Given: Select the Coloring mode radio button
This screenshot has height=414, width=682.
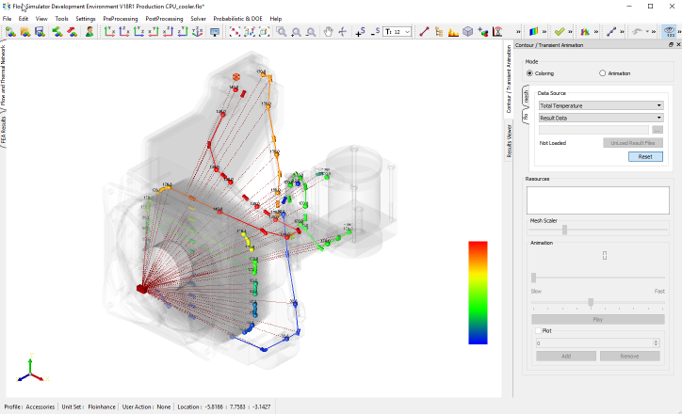Looking at the screenshot, I should 530,73.
